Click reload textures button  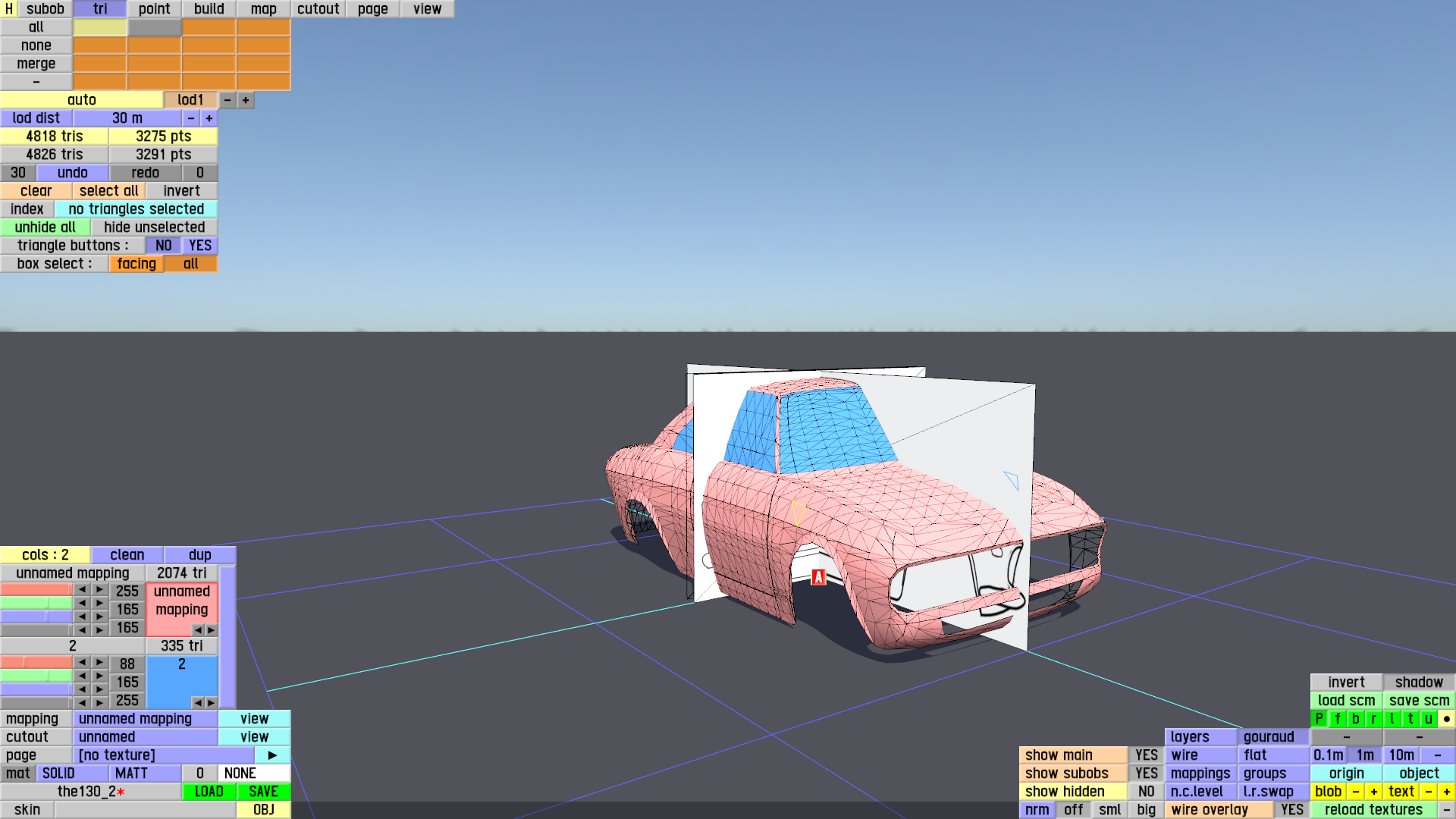pyautogui.click(x=1373, y=810)
